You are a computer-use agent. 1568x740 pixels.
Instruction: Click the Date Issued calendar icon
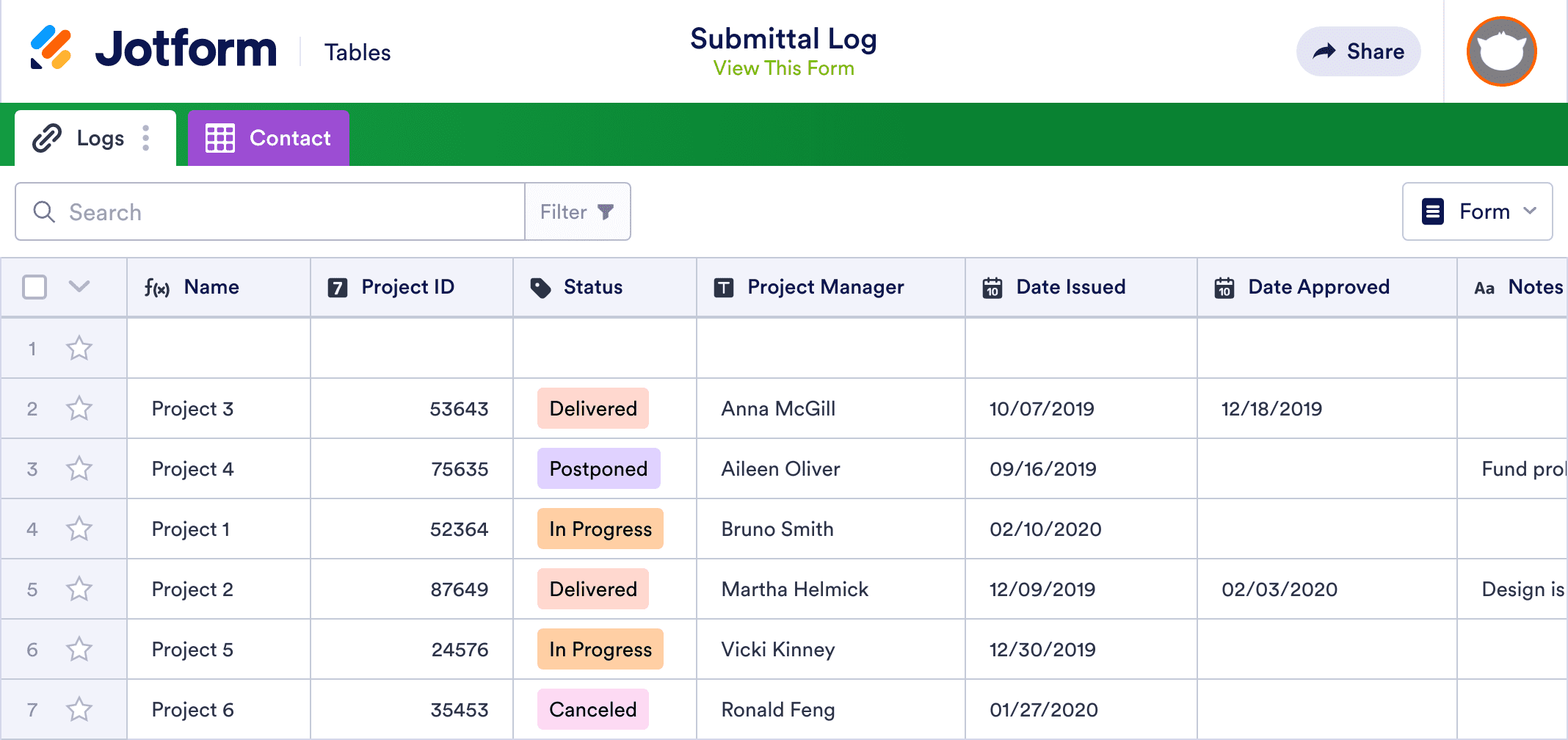[x=992, y=288]
